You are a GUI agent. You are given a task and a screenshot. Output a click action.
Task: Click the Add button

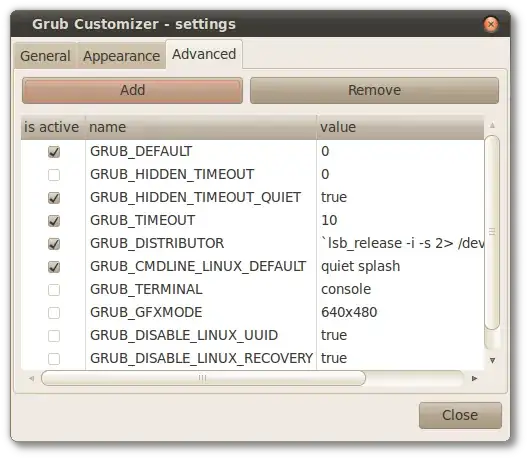(x=132, y=90)
